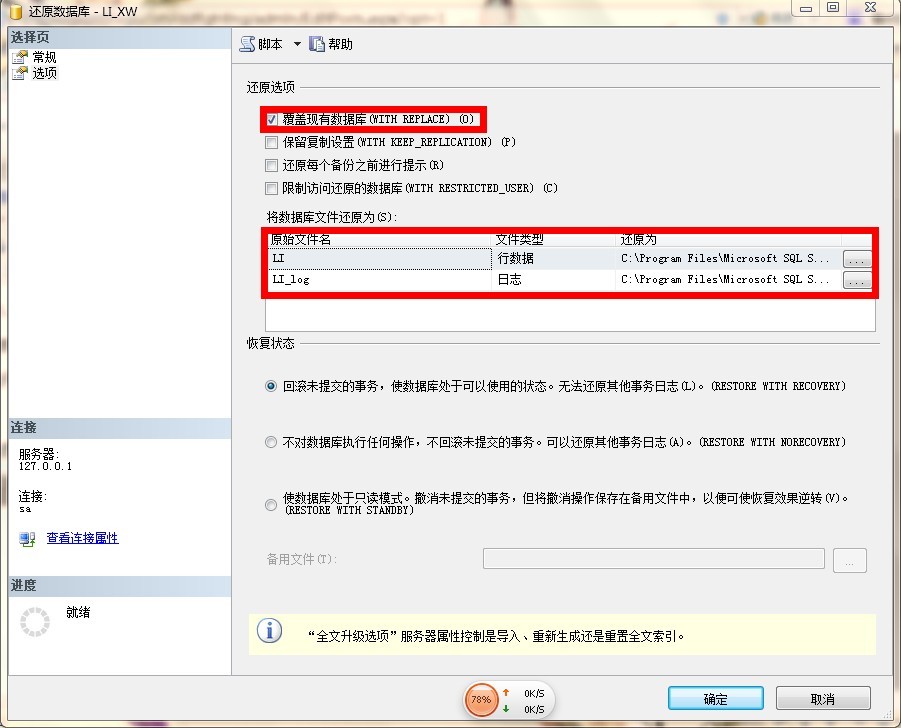
Task: Click the 备用文件 input field
Action: (x=654, y=558)
